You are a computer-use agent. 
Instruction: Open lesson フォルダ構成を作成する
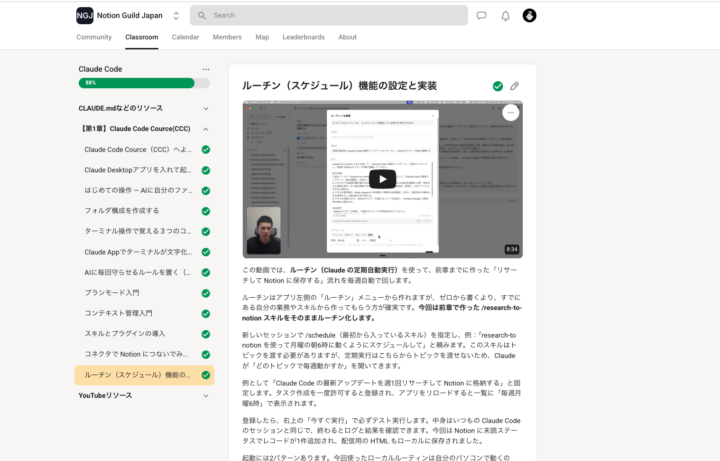(x=122, y=211)
